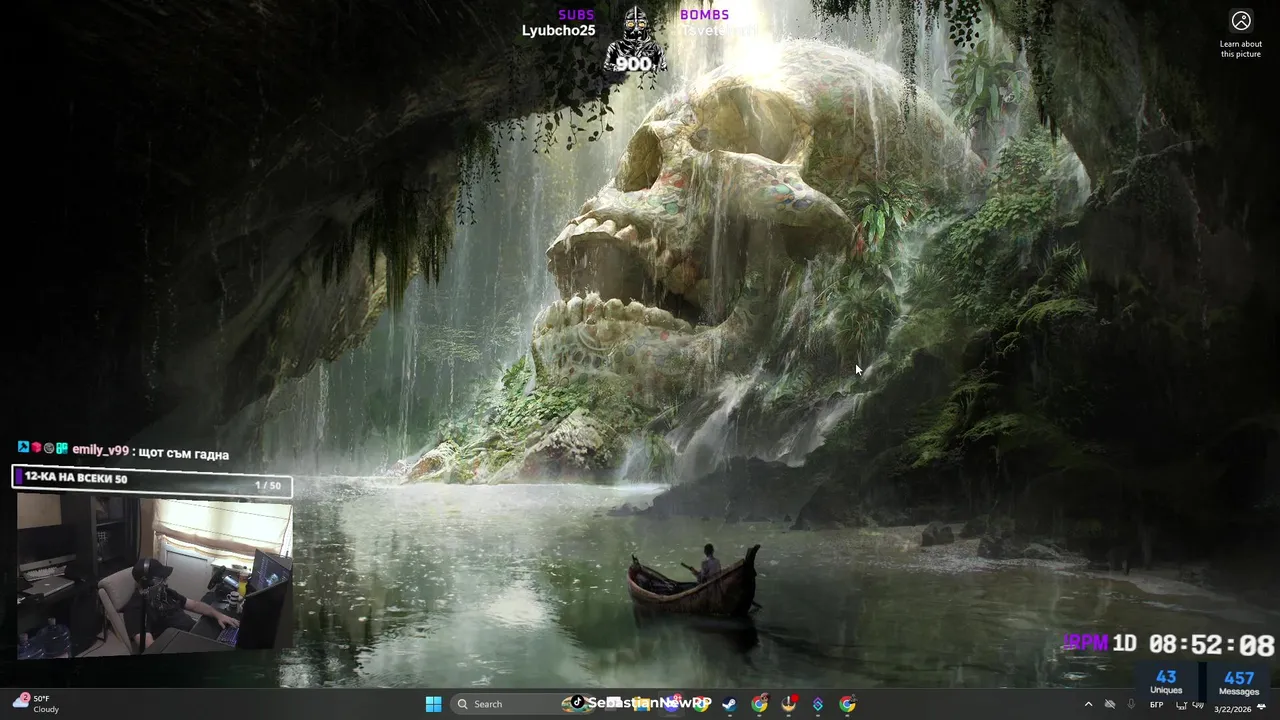This screenshot has width=1280, height=720.
Task: Open the network status tray icon
Action: click(x=1182, y=706)
